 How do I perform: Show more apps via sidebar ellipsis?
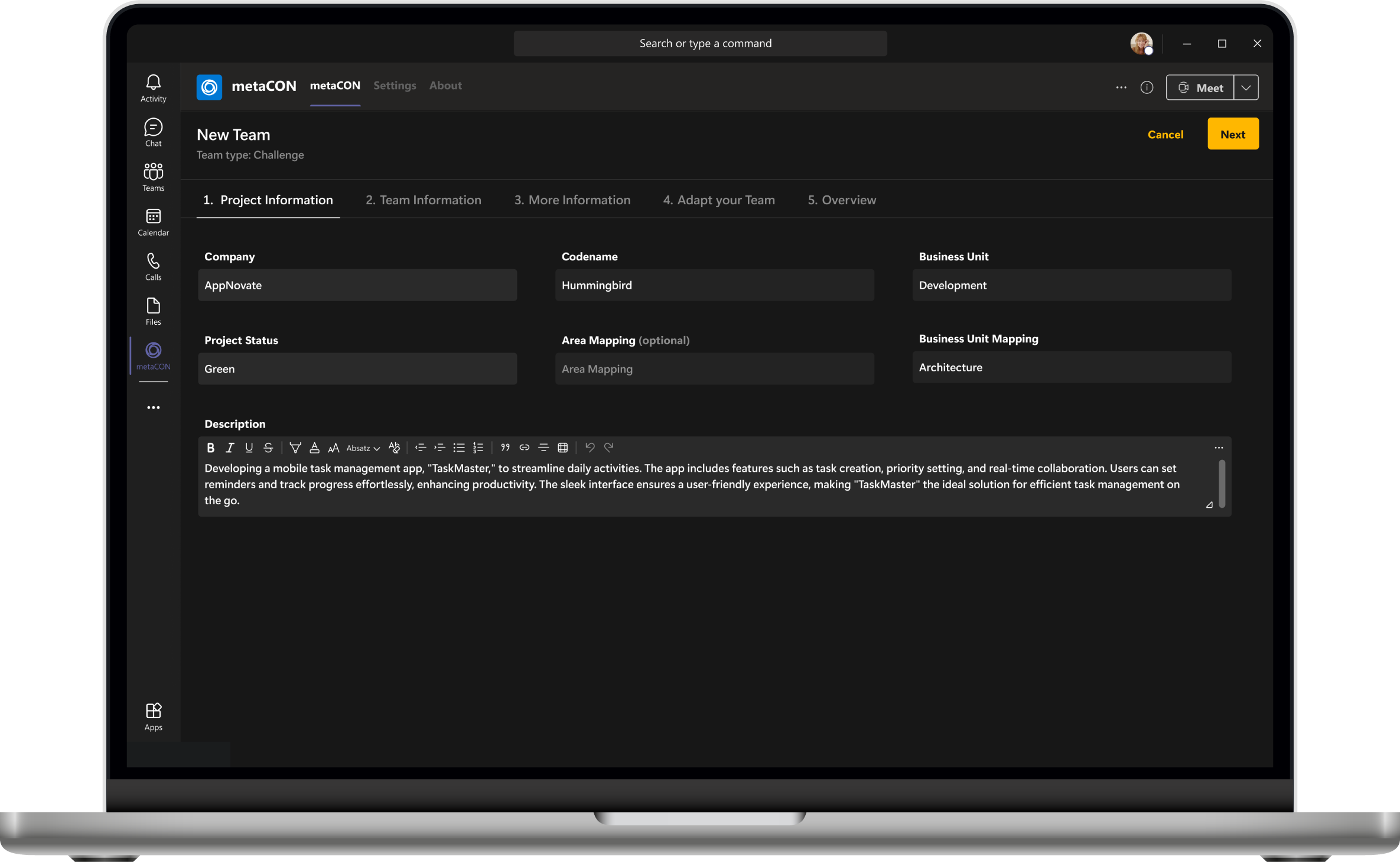pos(153,407)
